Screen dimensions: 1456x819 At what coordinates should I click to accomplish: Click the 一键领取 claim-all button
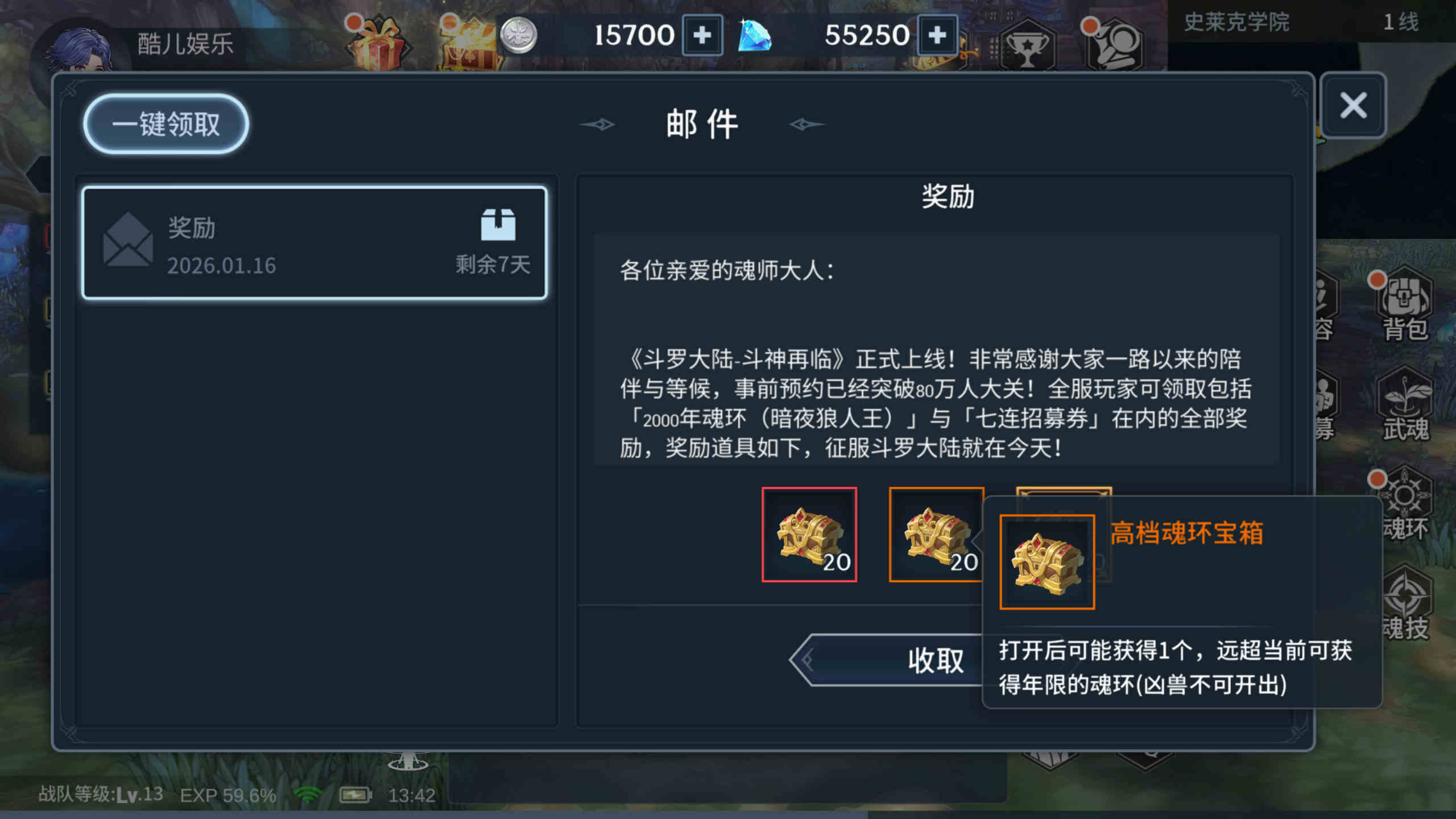166,123
